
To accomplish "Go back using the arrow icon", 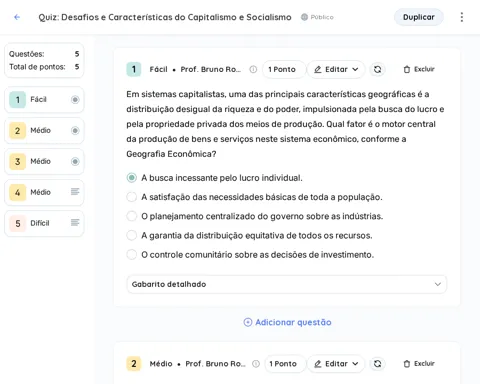I will tap(17, 17).
